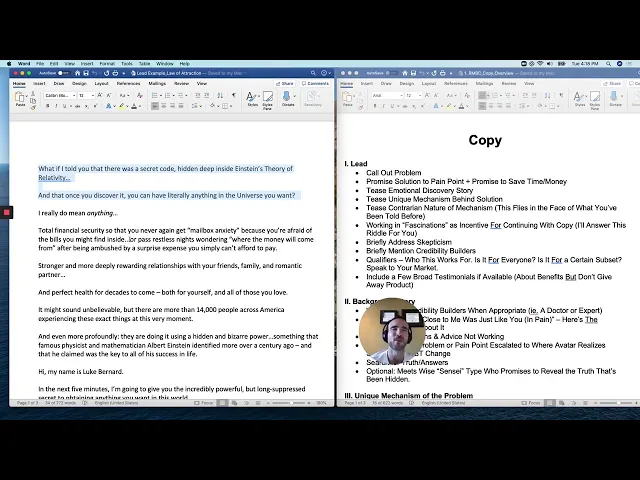Viewport: 640px width, 480px height.
Task: Open Layout tab in Copy Overview window
Action: (x=429, y=83)
